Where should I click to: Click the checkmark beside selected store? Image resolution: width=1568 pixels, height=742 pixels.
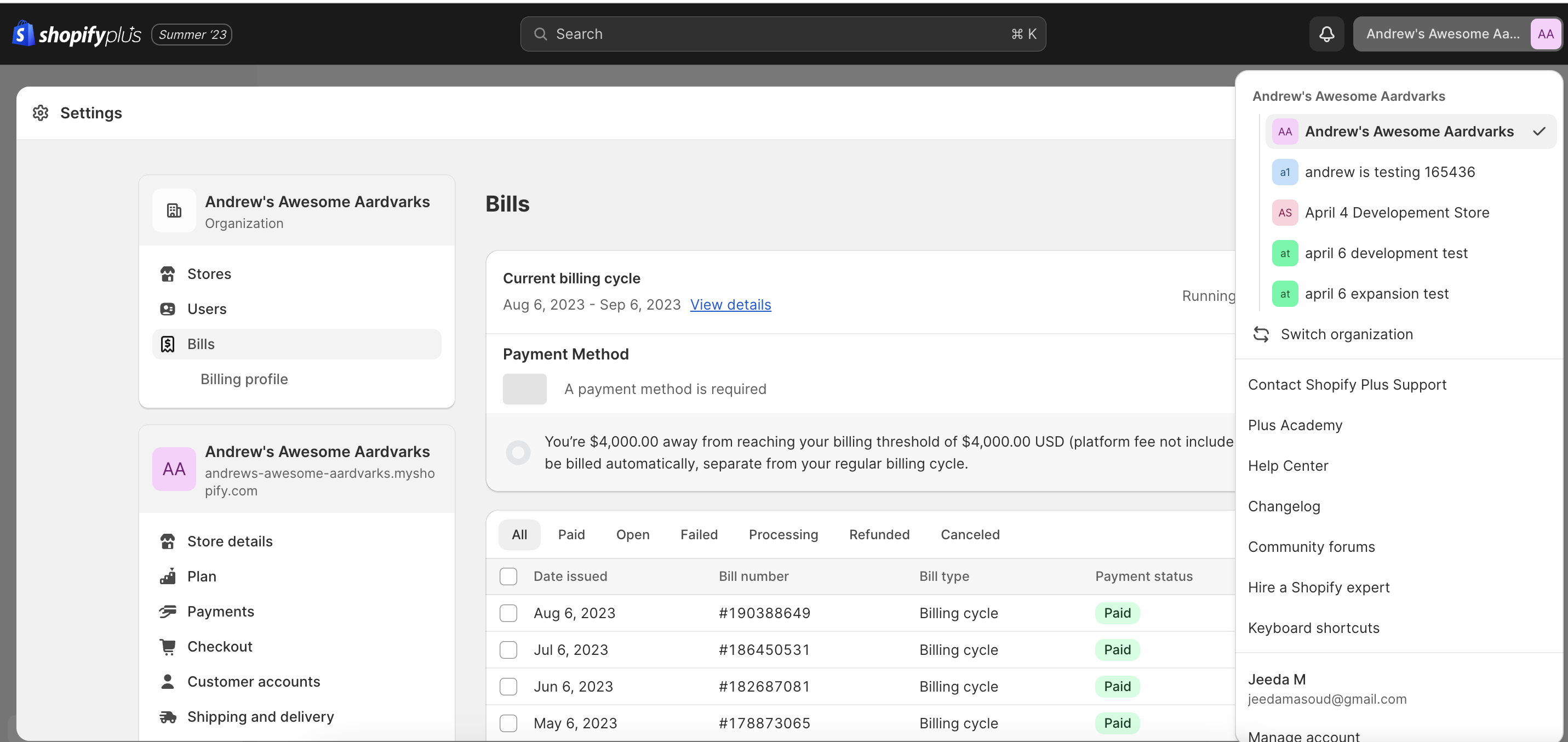point(1540,132)
